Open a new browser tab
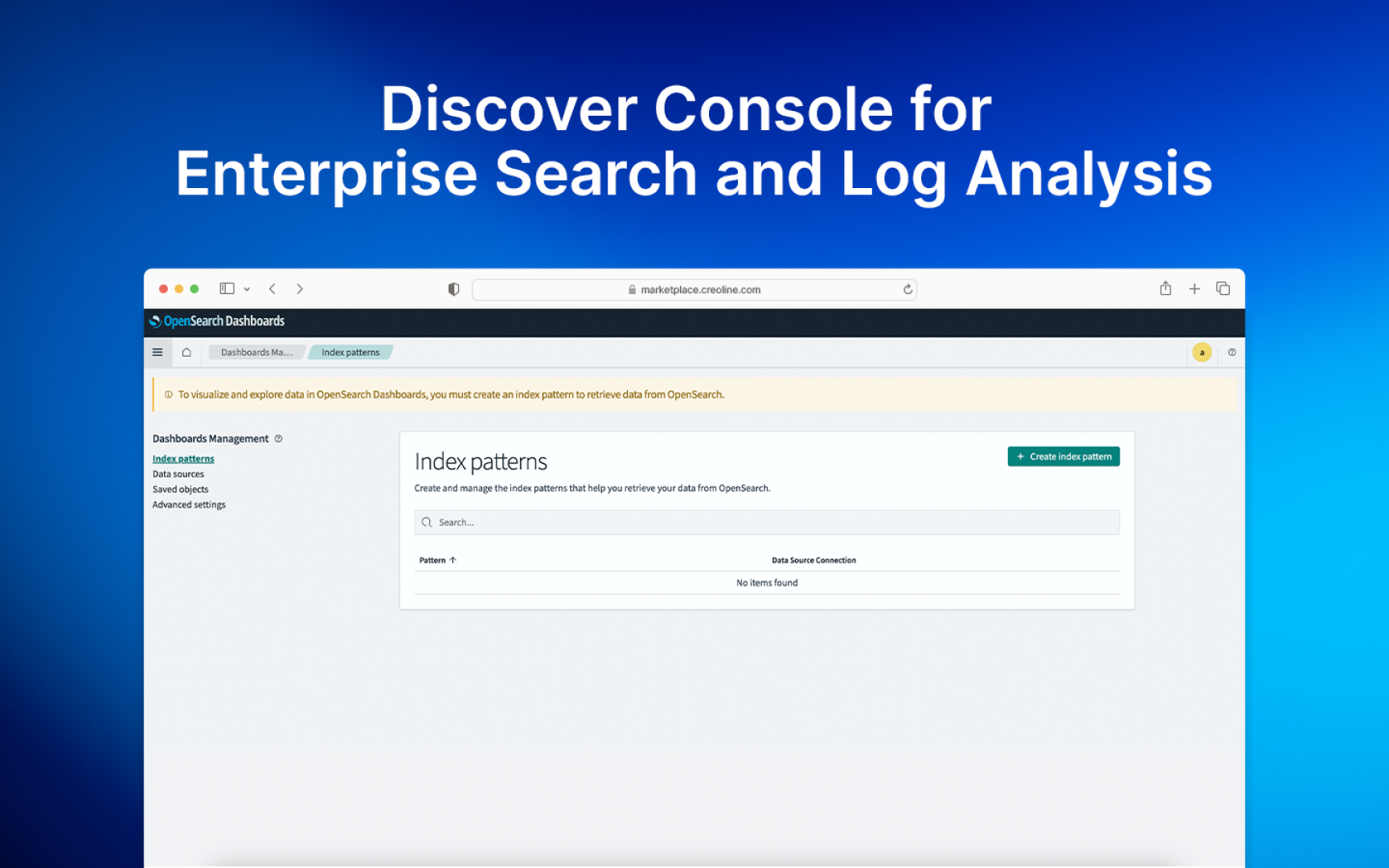This screenshot has height=868, width=1389. (1194, 289)
